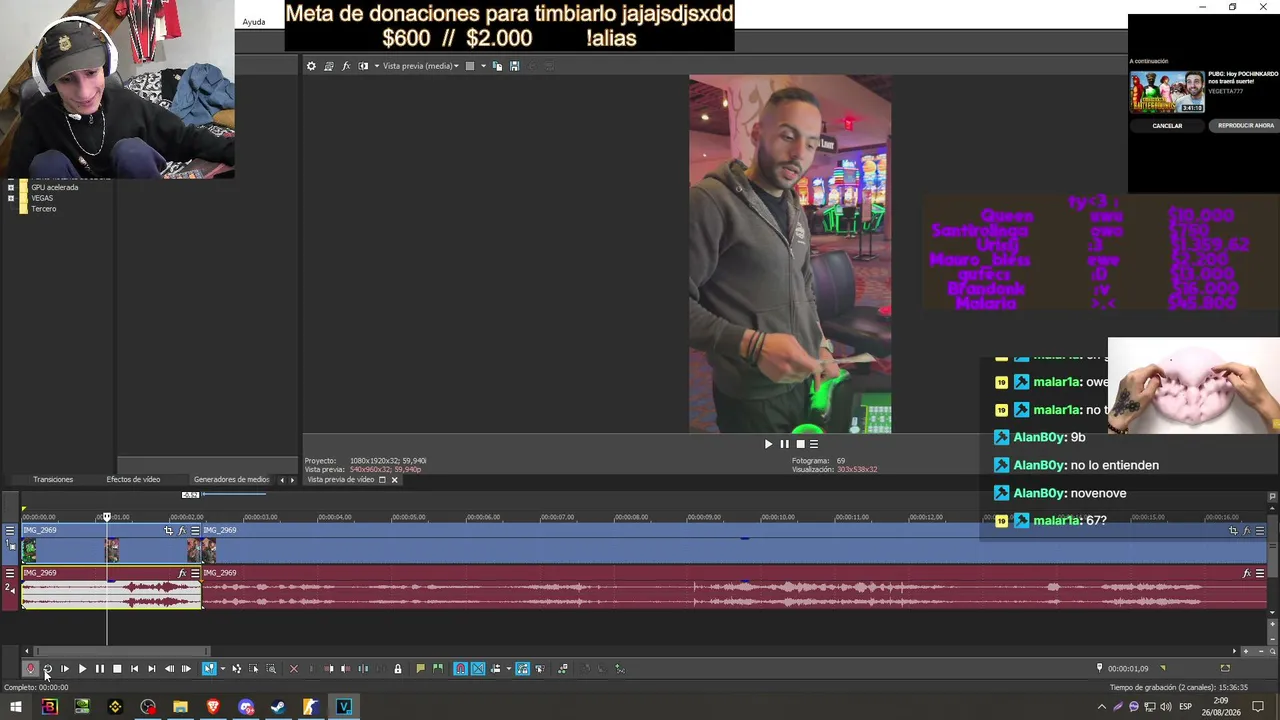Select the second IMG_2969 video event

(734, 543)
